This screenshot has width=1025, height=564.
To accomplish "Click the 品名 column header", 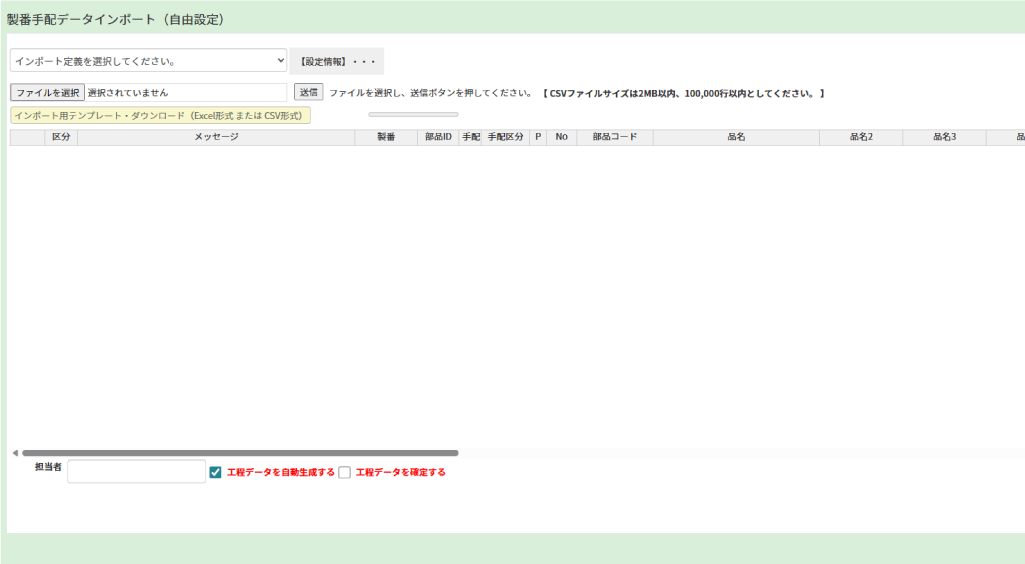I will 736,137.
